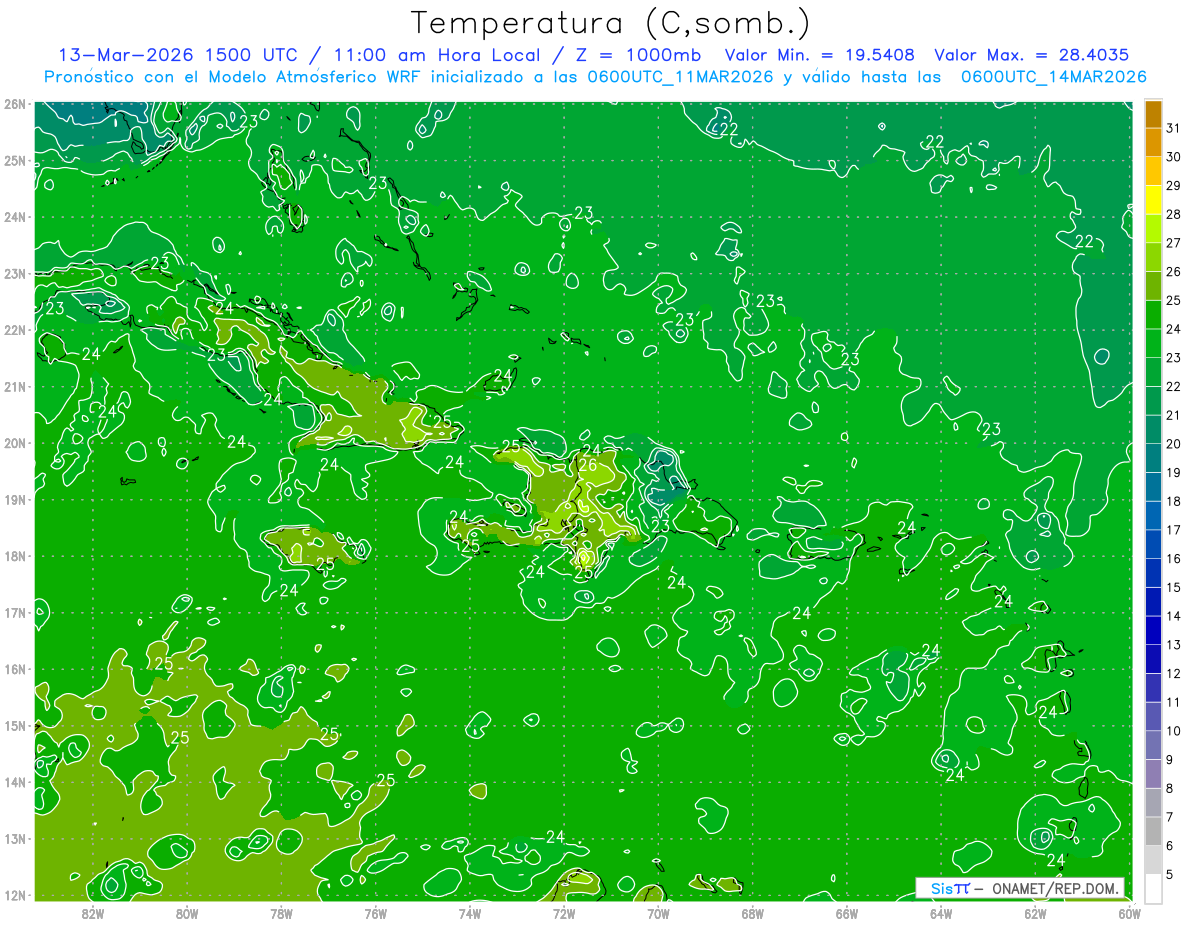Click the "22N" latitude axis label
This screenshot has width=1200, height=927.
pos(14,330)
